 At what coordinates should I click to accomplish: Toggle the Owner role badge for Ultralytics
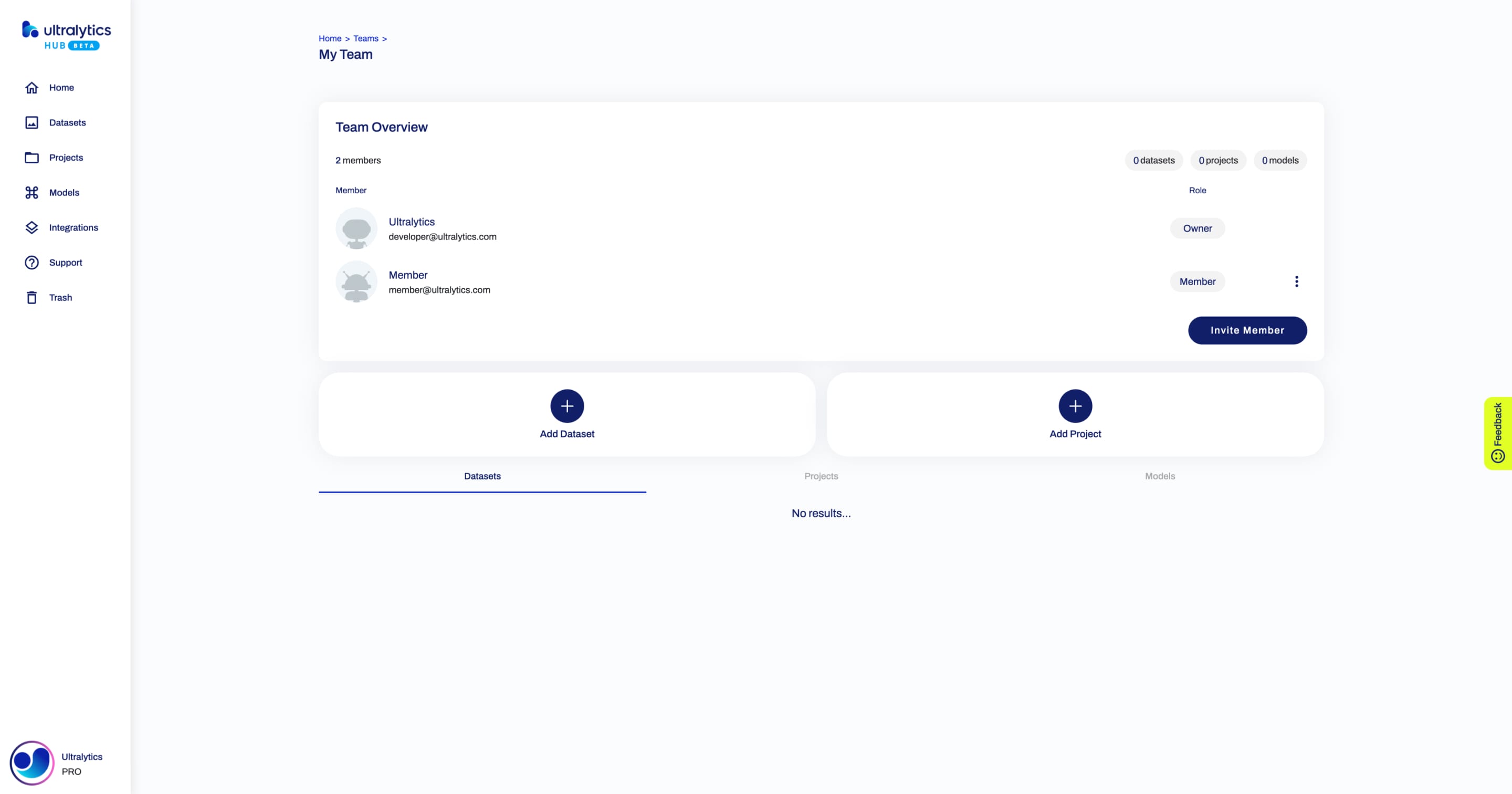tap(1196, 228)
